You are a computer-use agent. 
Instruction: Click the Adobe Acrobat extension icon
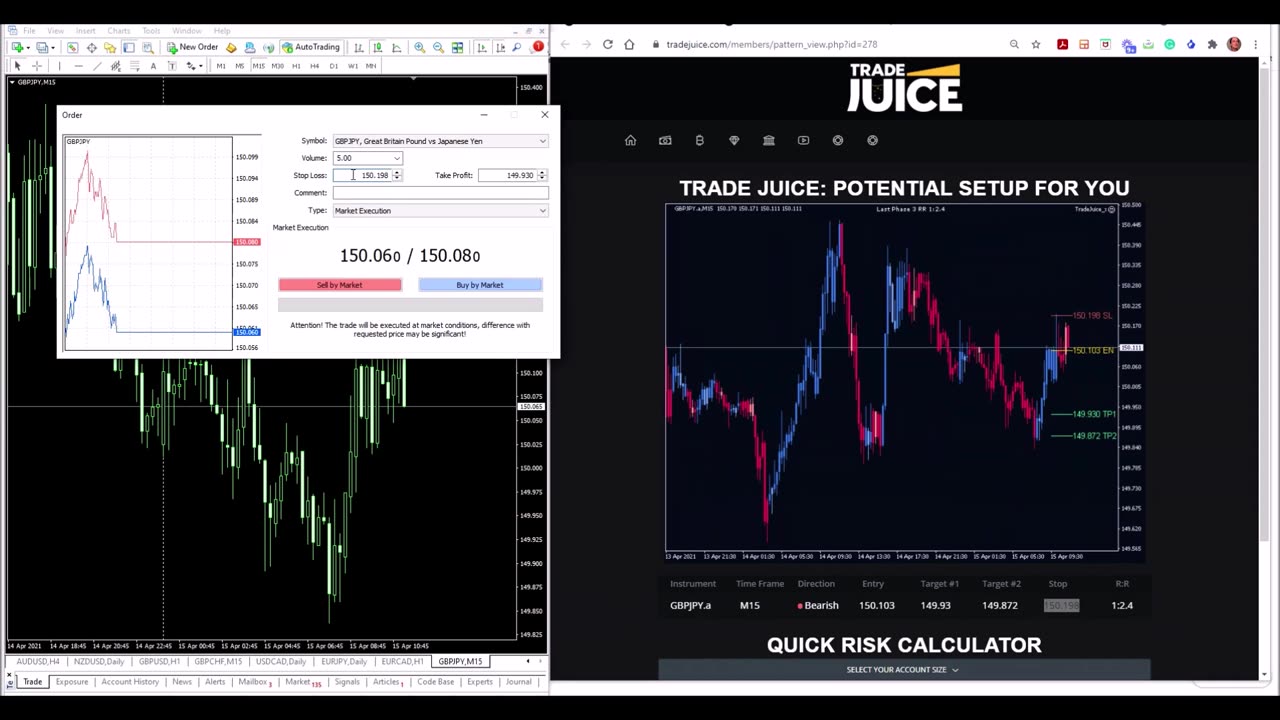click(x=1062, y=44)
